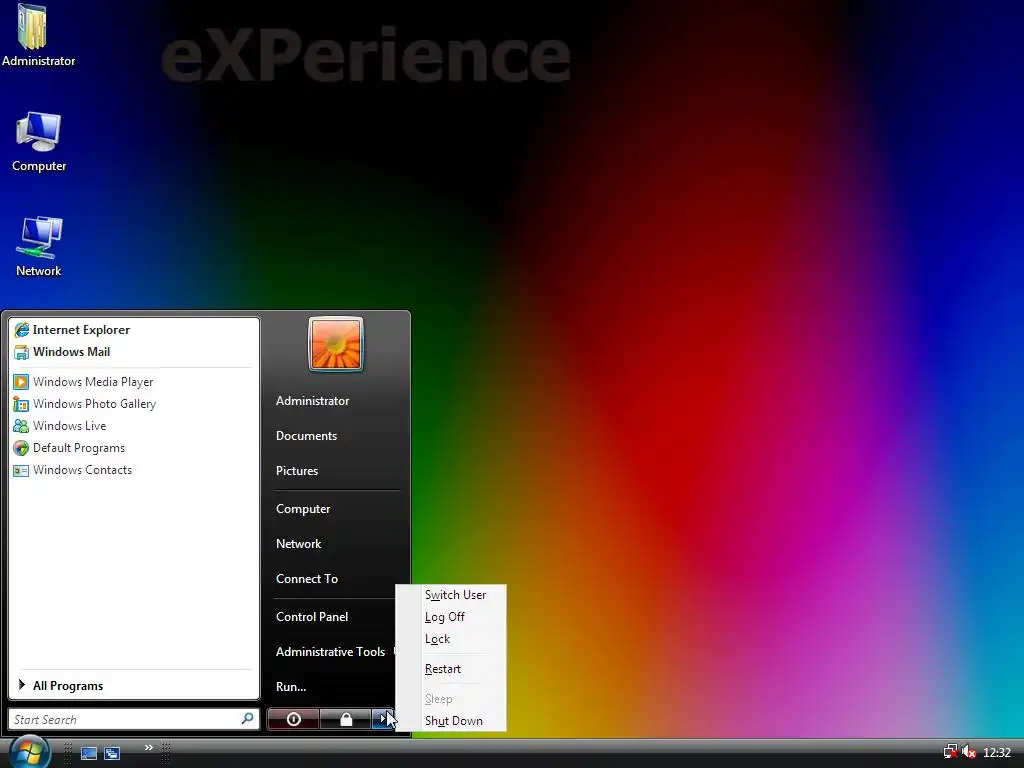Click the Windows Photo Gallery icon

click(21, 404)
